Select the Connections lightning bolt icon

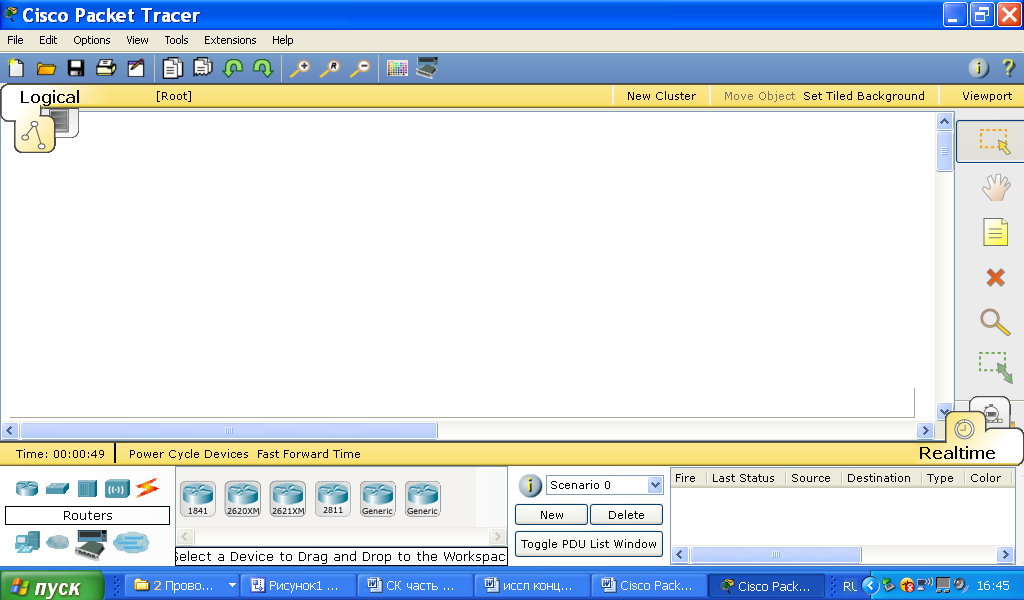click(x=148, y=488)
